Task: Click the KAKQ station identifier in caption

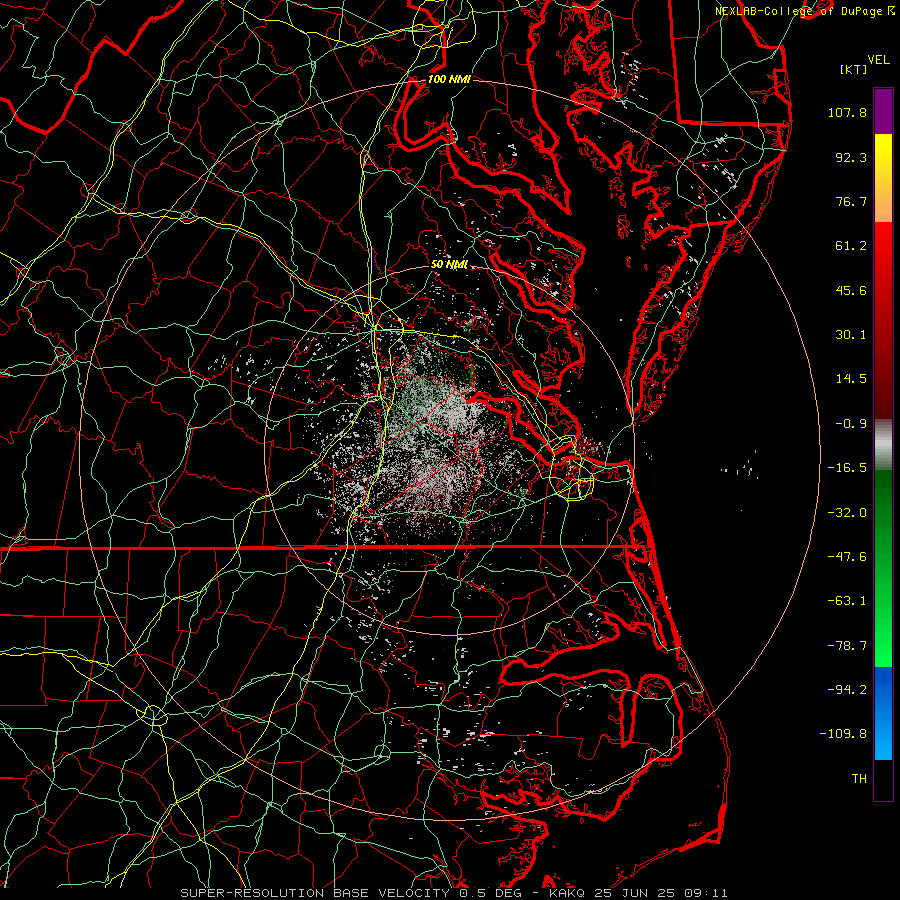Action: pyautogui.click(x=568, y=893)
